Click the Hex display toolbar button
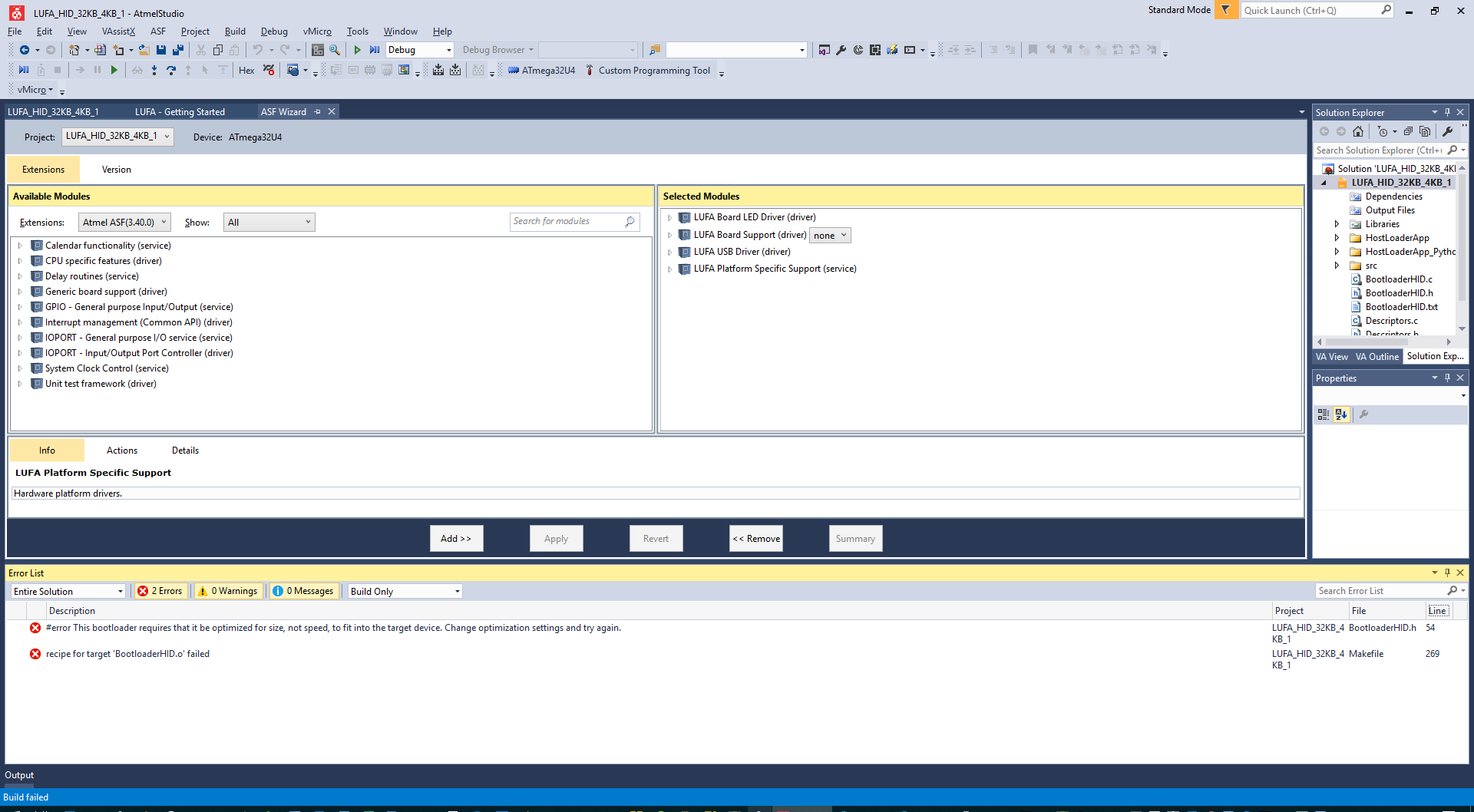This screenshot has width=1474, height=812. click(246, 71)
